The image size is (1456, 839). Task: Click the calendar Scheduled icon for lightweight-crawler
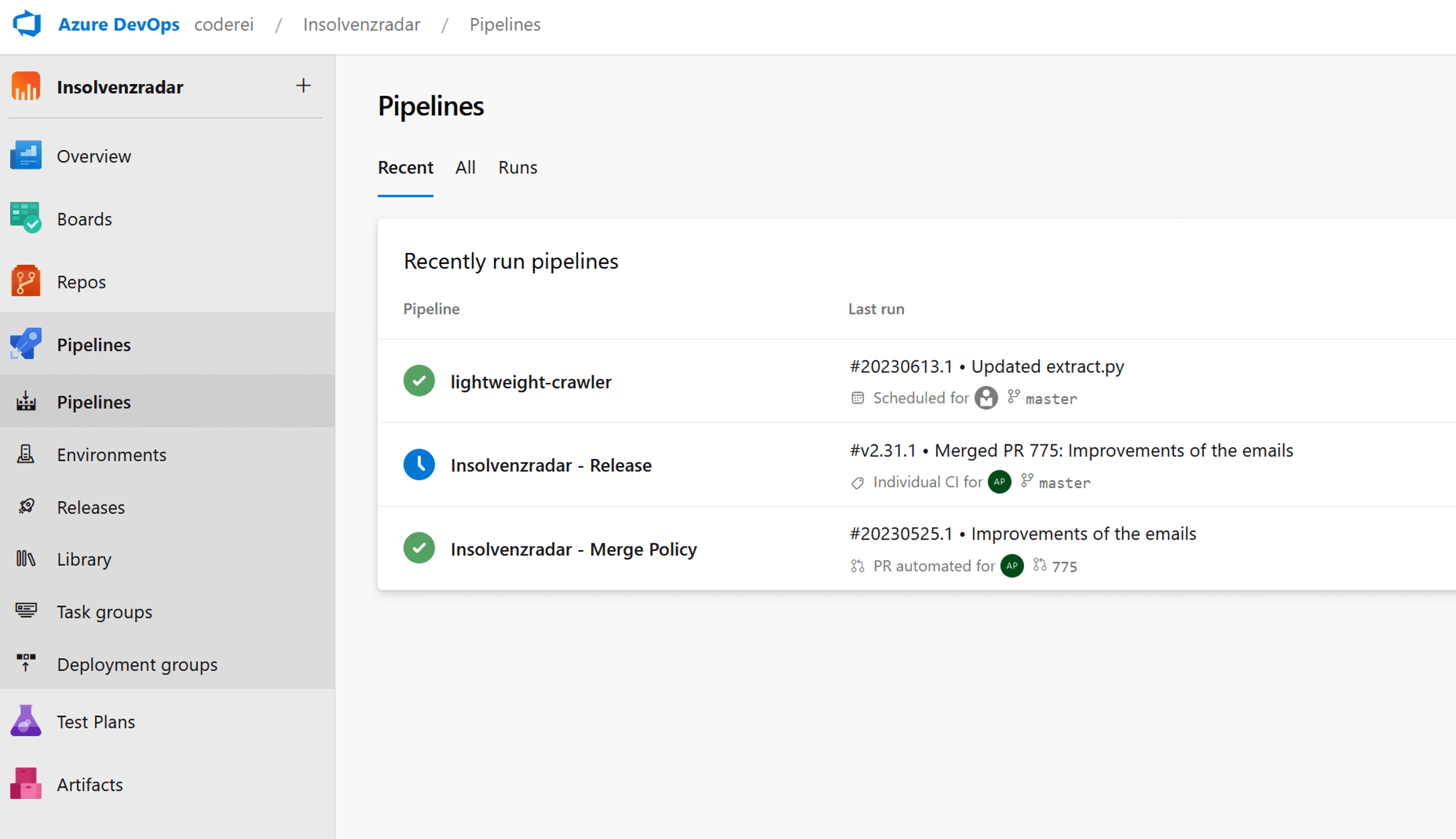pyautogui.click(x=857, y=397)
